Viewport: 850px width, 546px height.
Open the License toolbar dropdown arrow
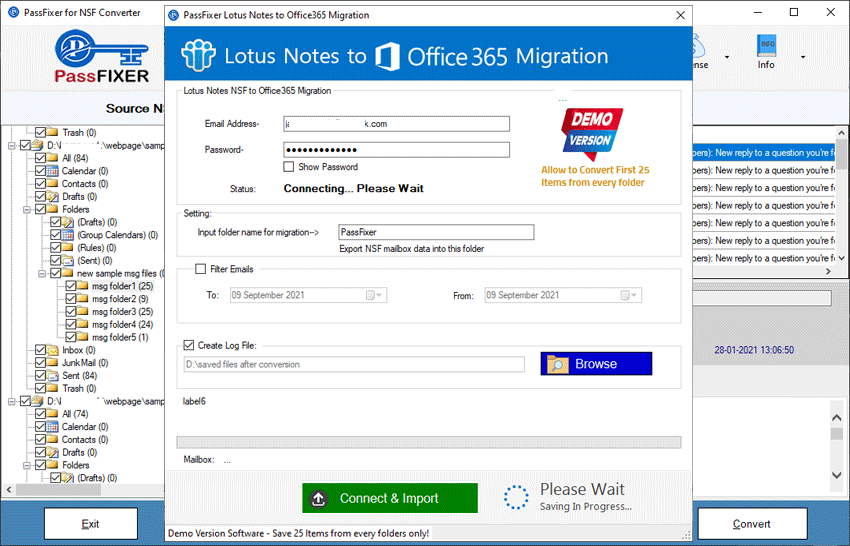pyautogui.click(x=727, y=56)
